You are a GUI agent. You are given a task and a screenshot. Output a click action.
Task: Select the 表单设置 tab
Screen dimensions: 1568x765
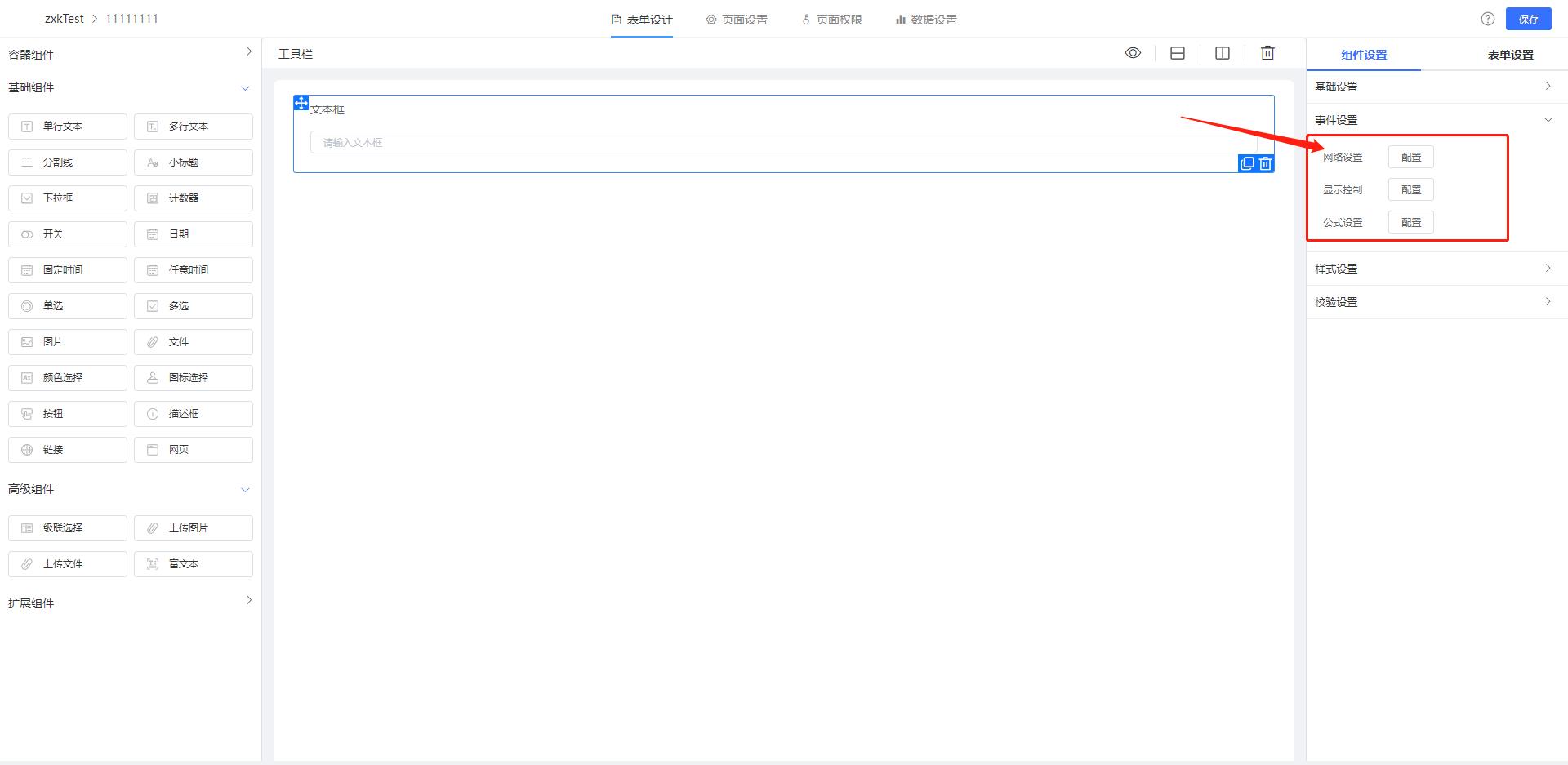[1510, 55]
